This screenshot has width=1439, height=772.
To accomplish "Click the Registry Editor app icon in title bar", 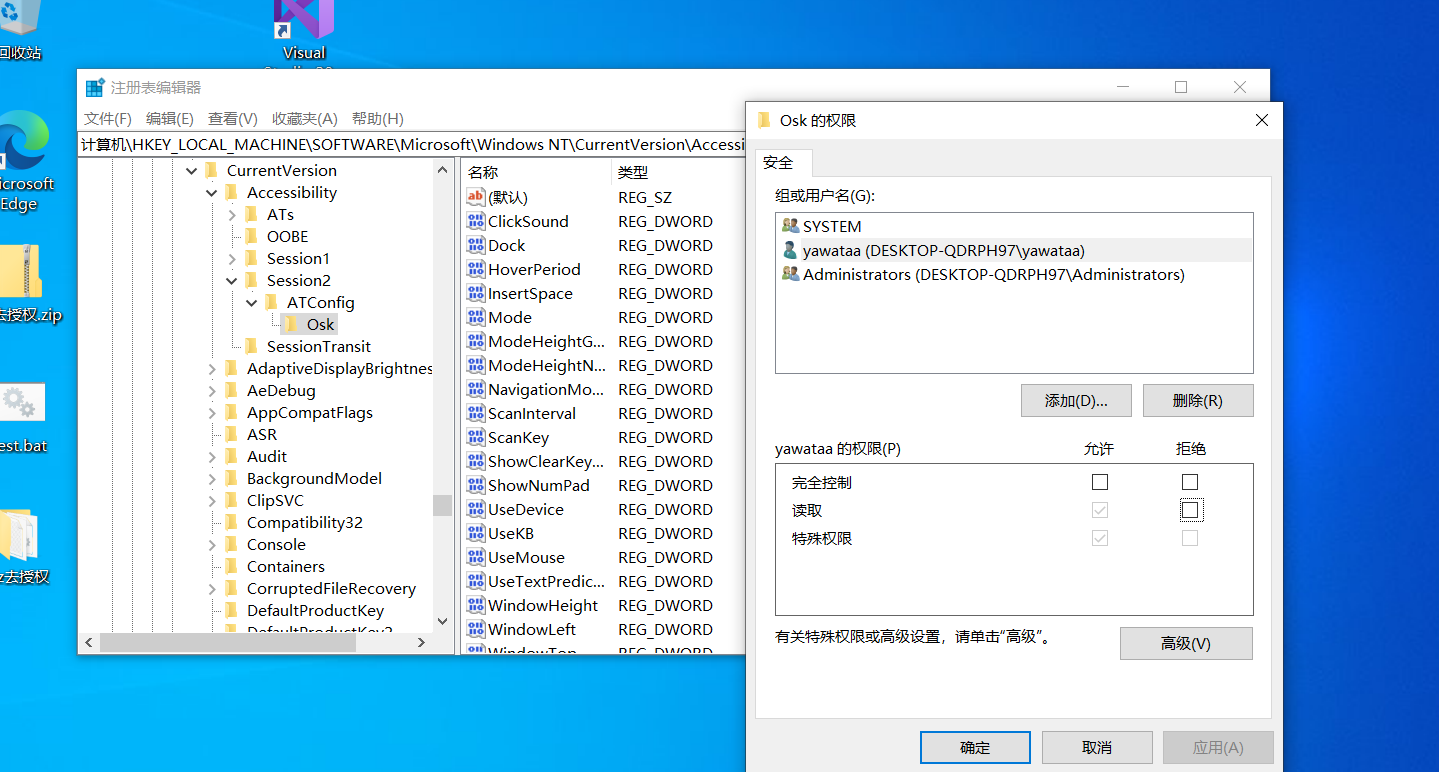I will [95, 88].
